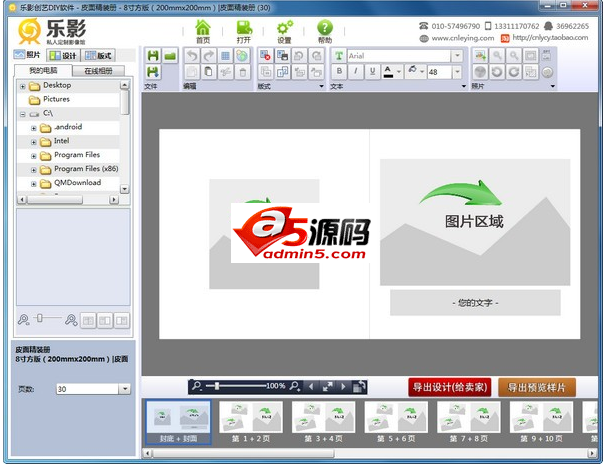
Task: Expand the Desktop folder node
Action: 23,86
